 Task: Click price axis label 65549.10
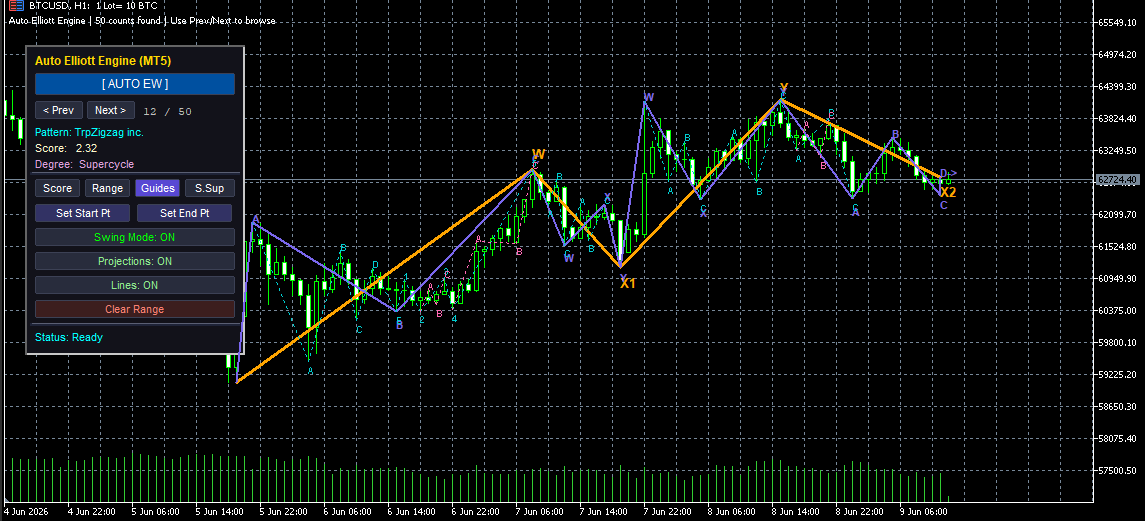1118,23
